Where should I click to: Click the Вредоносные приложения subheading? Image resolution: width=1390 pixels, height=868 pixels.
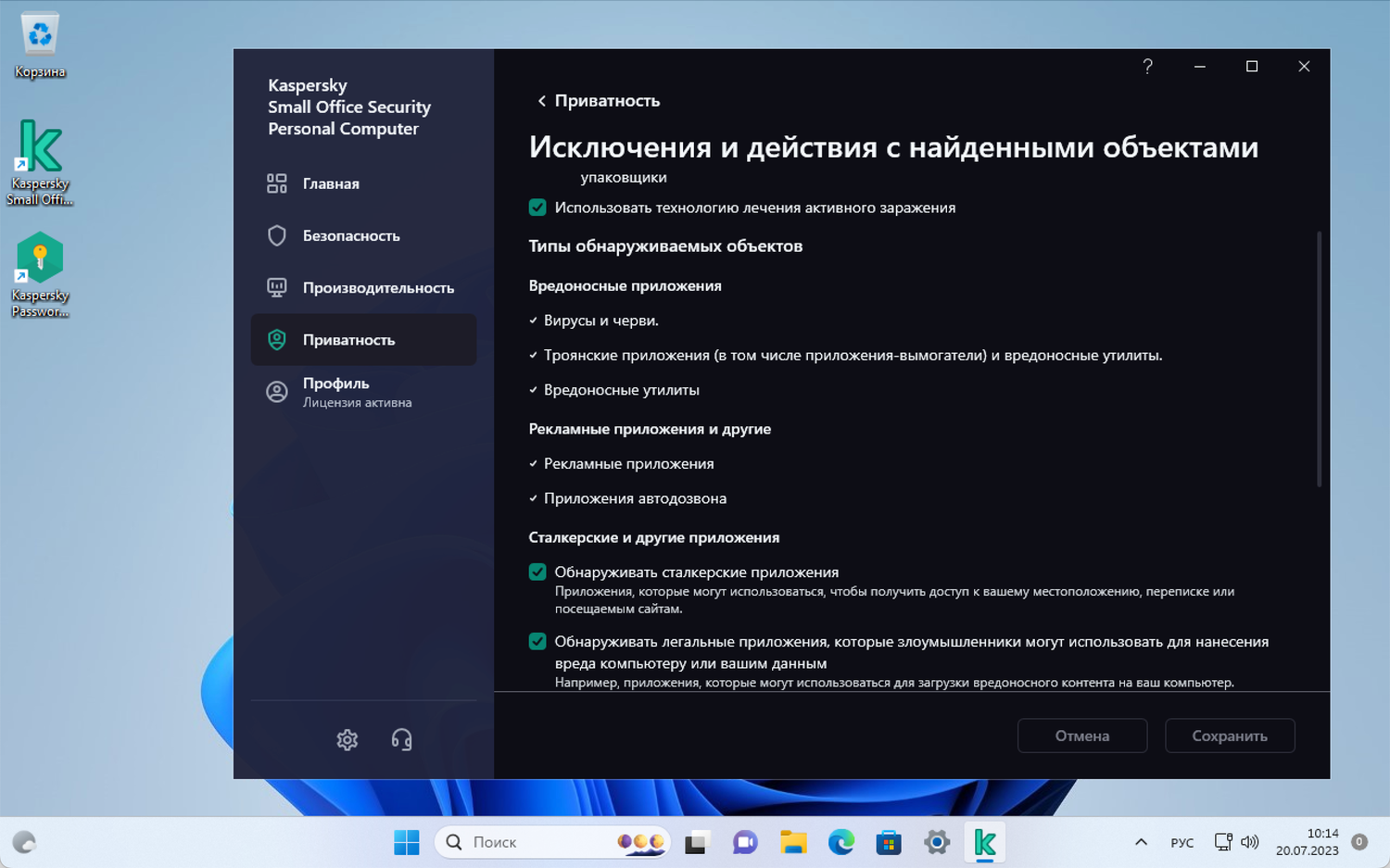[x=625, y=285]
